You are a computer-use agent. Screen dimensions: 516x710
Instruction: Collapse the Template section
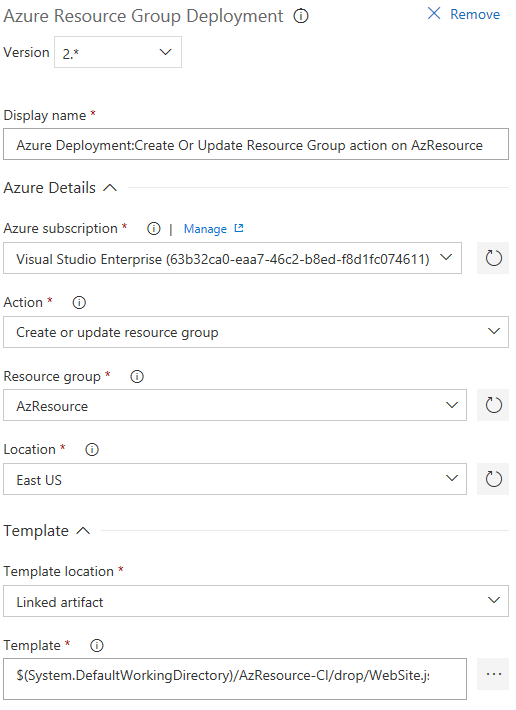point(83,531)
